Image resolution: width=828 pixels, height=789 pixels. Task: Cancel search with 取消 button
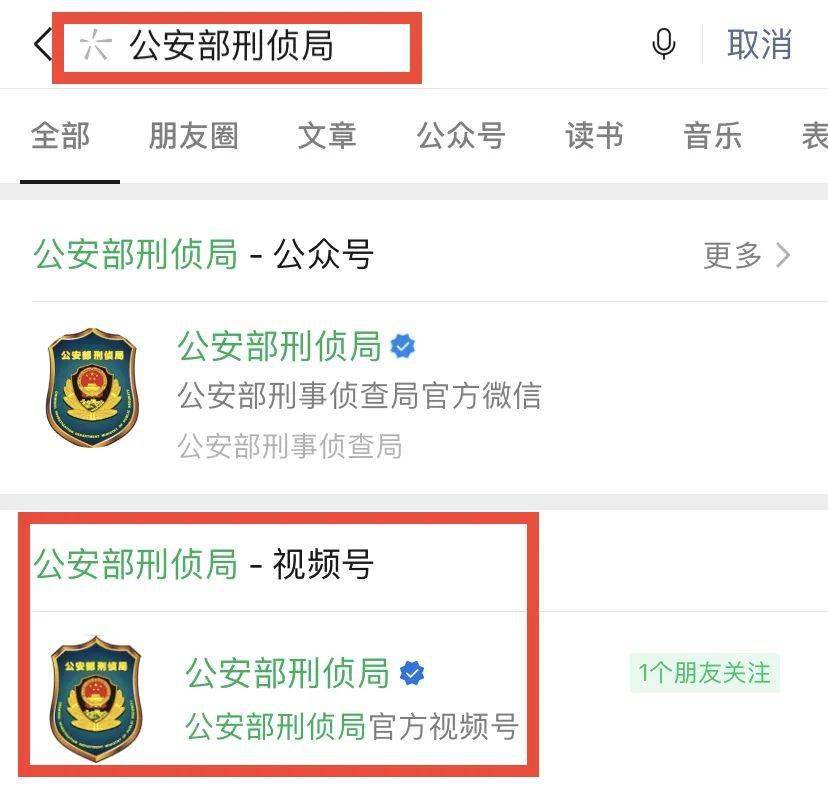pos(759,44)
